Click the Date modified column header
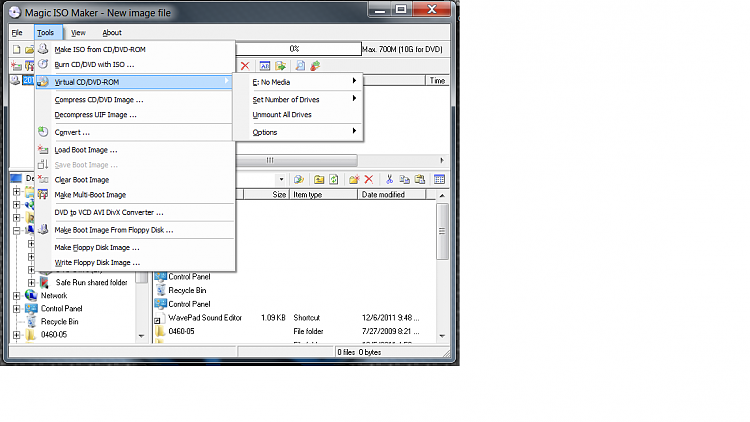The width and height of the screenshot is (750, 422). [392, 195]
